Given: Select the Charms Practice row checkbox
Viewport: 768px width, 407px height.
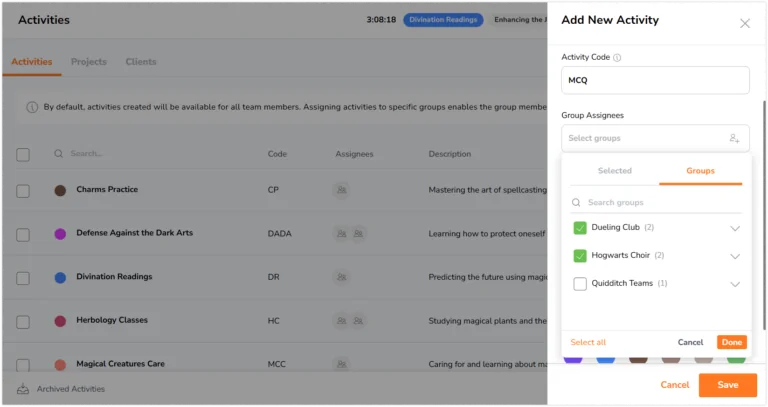Looking at the screenshot, I should click(x=23, y=191).
